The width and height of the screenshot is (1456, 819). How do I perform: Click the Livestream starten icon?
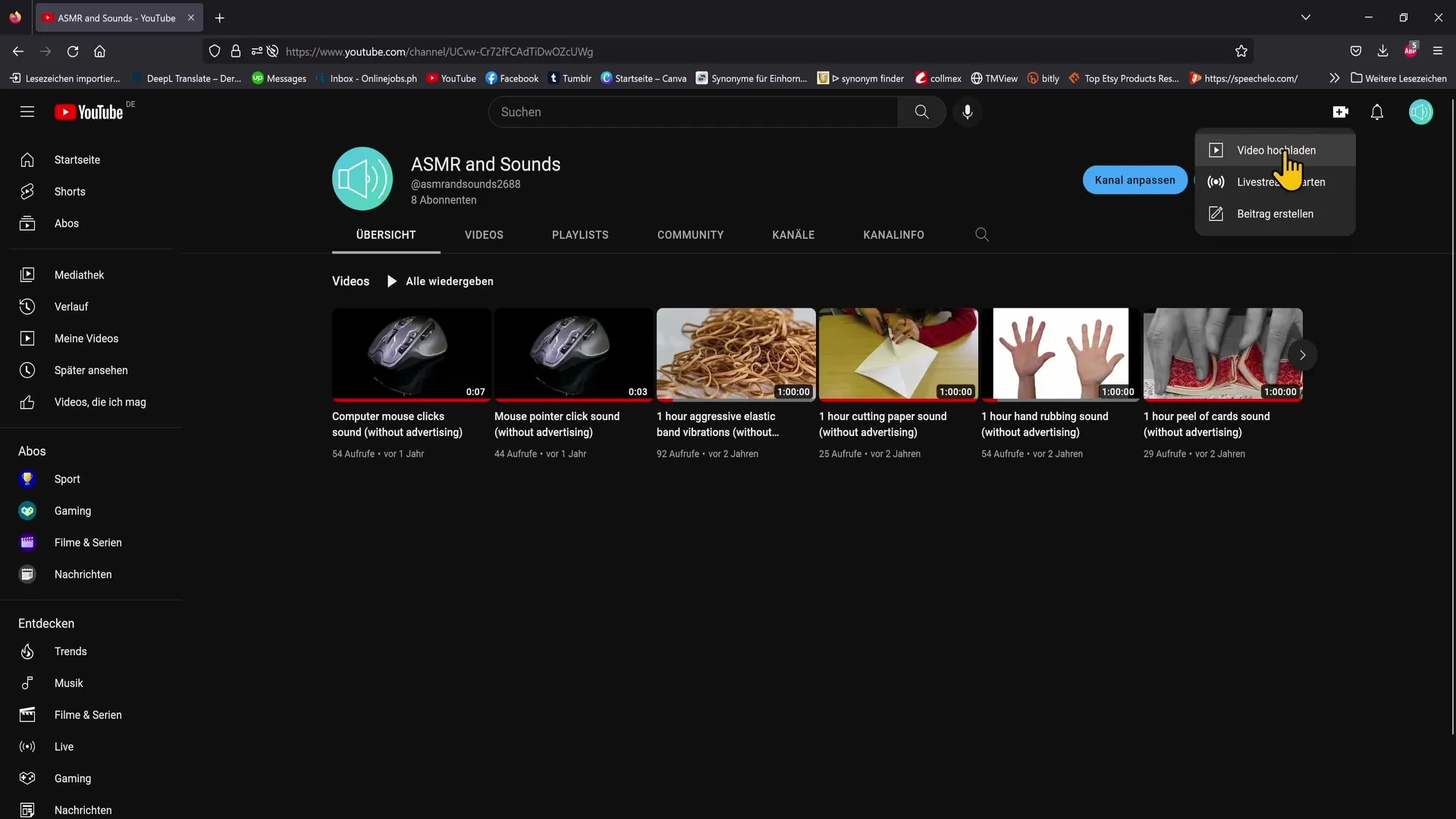(x=1216, y=181)
